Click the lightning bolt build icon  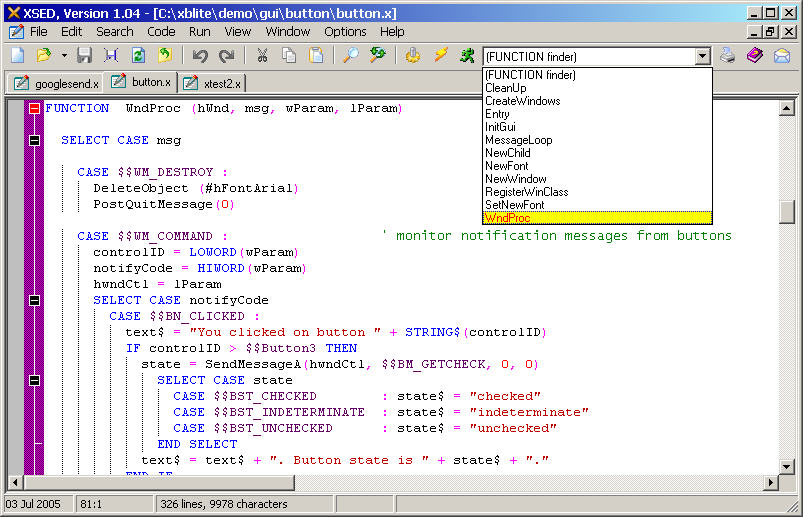click(x=440, y=55)
